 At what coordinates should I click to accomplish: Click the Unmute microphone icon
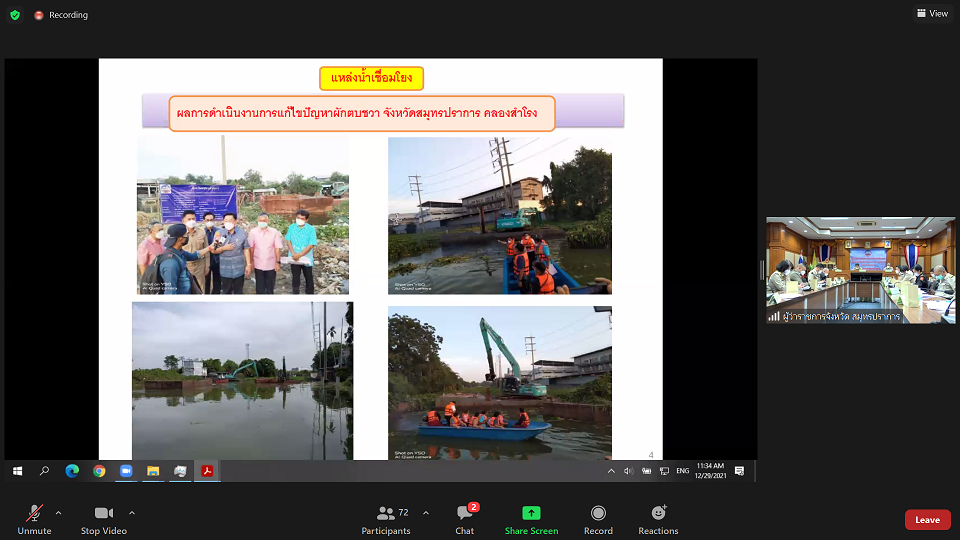coord(34,513)
